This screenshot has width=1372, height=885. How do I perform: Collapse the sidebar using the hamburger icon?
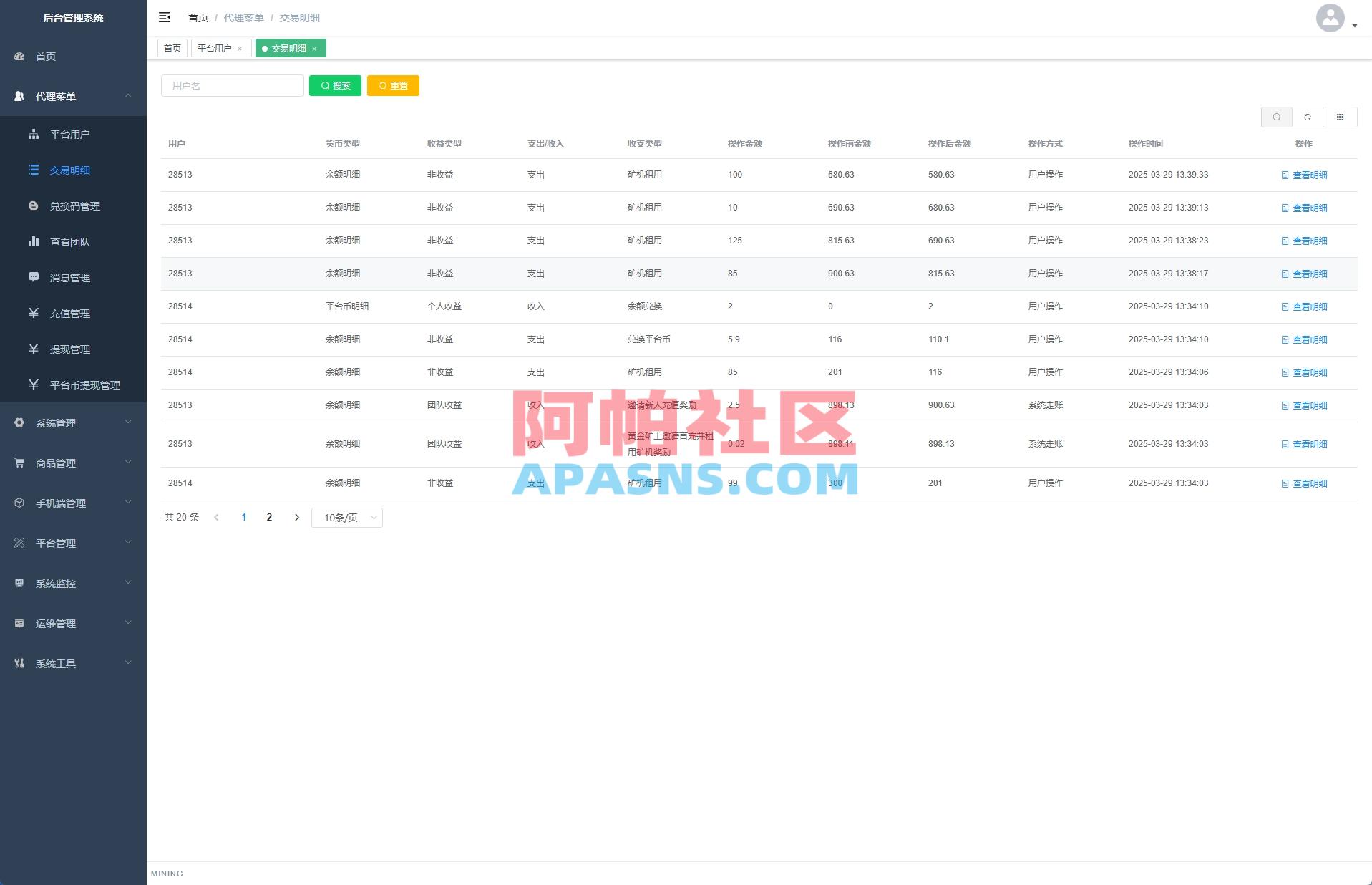[x=165, y=17]
